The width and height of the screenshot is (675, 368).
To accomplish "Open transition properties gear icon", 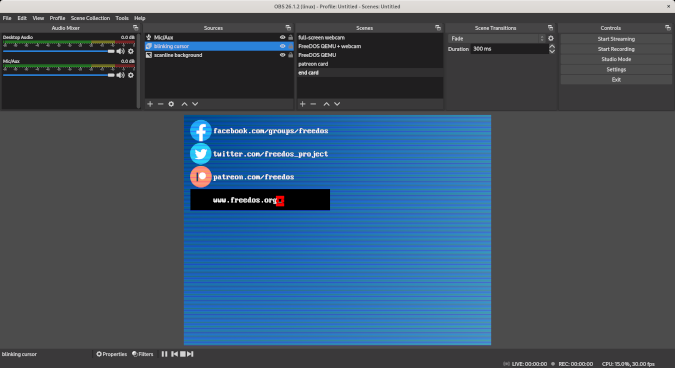I will point(551,38).
